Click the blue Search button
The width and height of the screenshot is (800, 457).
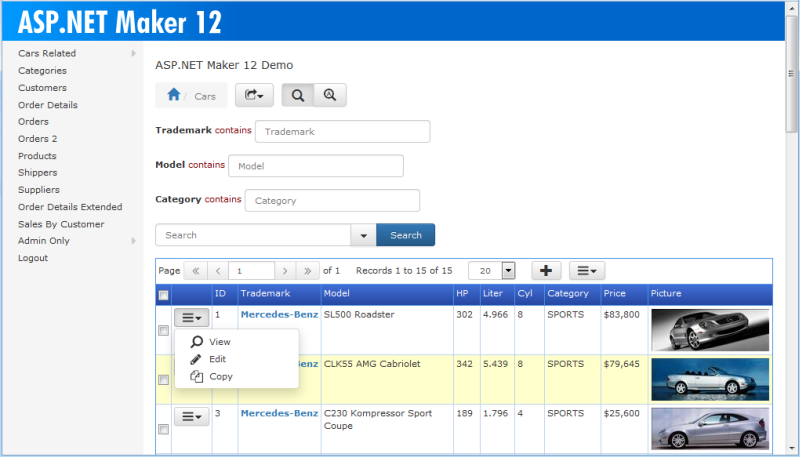(406, 235)
